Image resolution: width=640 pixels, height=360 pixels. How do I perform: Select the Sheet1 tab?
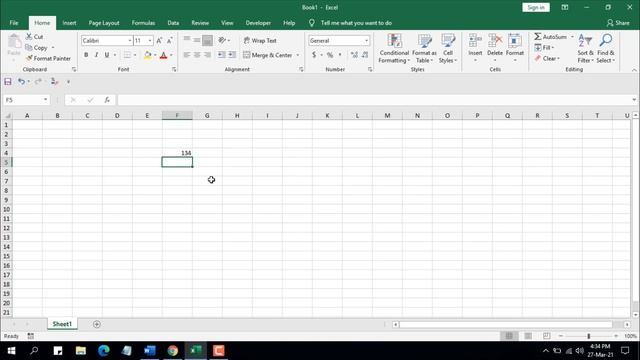click(62, 324)
